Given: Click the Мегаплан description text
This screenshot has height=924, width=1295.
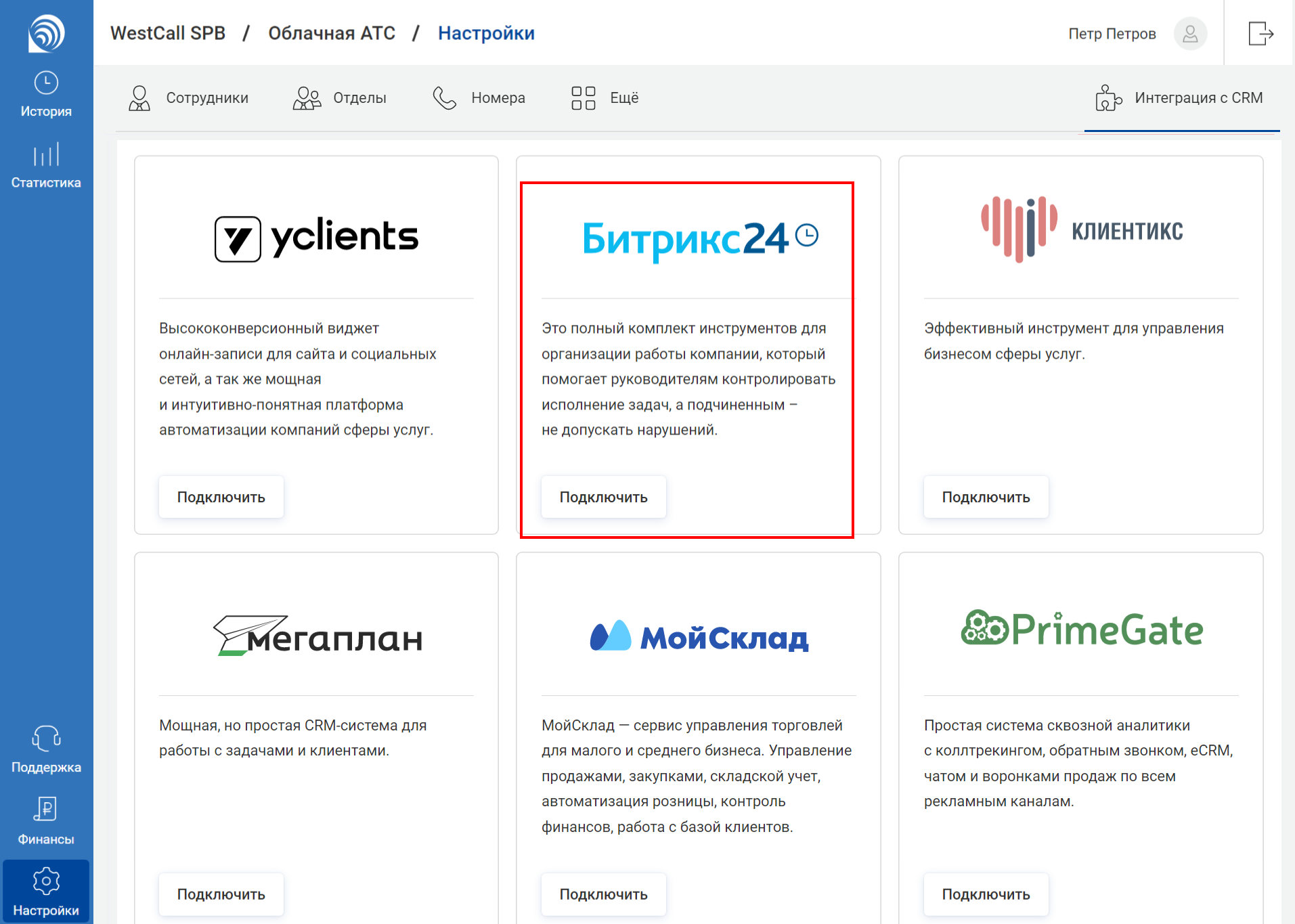Looking at the screenshot, I should pyautogui.click(x=292, y=738).
